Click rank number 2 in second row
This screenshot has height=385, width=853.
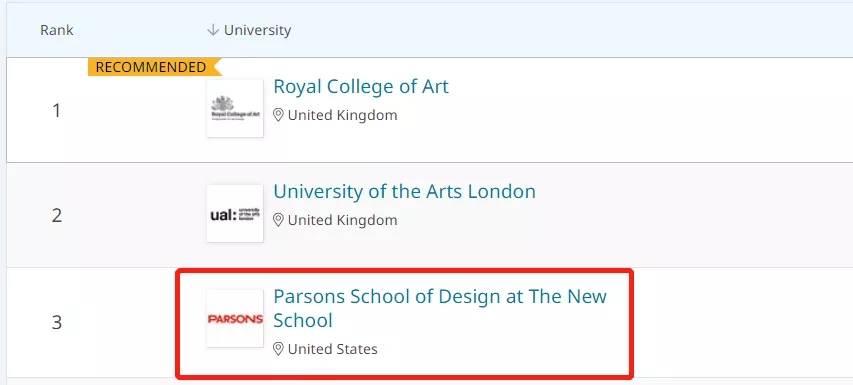point(57,216)
